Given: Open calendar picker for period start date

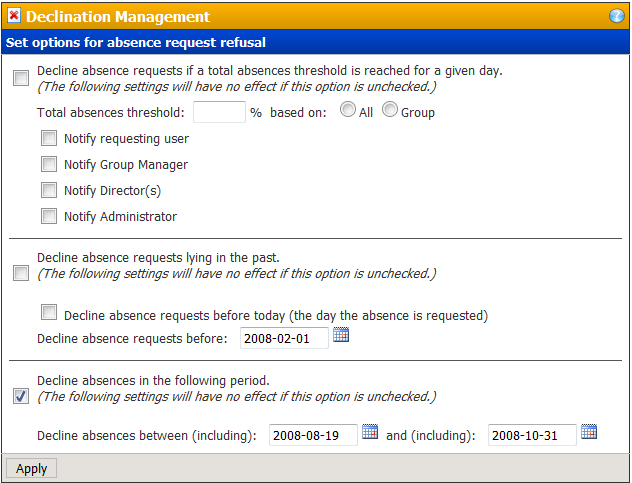Looking at the screenshot, I should pos(370,432).
